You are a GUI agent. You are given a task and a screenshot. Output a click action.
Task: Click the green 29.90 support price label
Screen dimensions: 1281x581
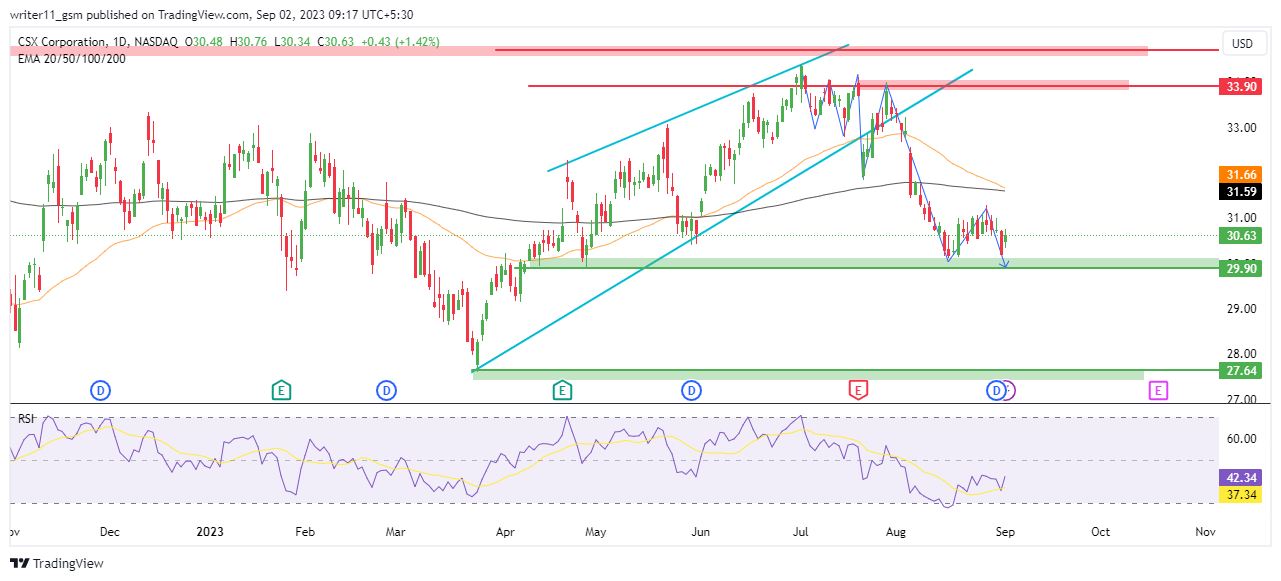click(1242, 269)
